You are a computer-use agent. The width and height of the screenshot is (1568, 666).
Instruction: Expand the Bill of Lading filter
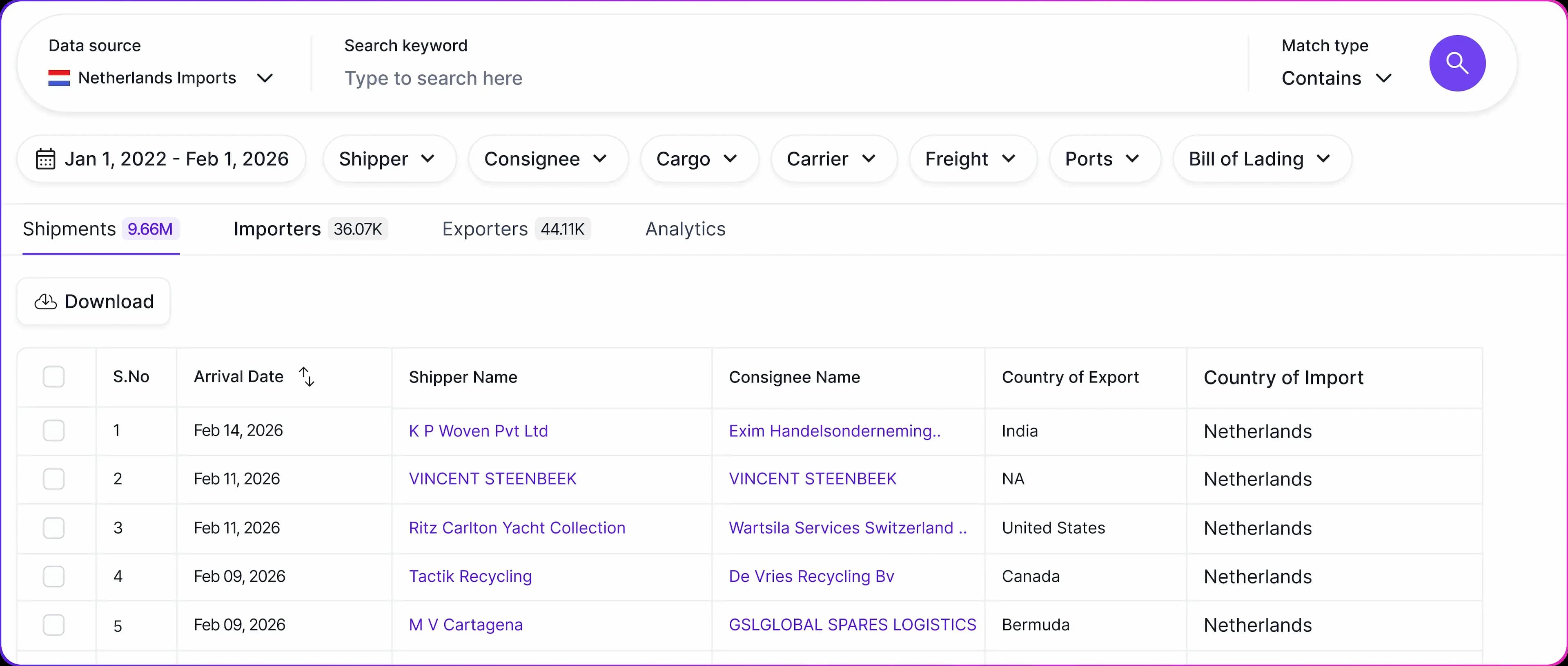(1261, 159)
